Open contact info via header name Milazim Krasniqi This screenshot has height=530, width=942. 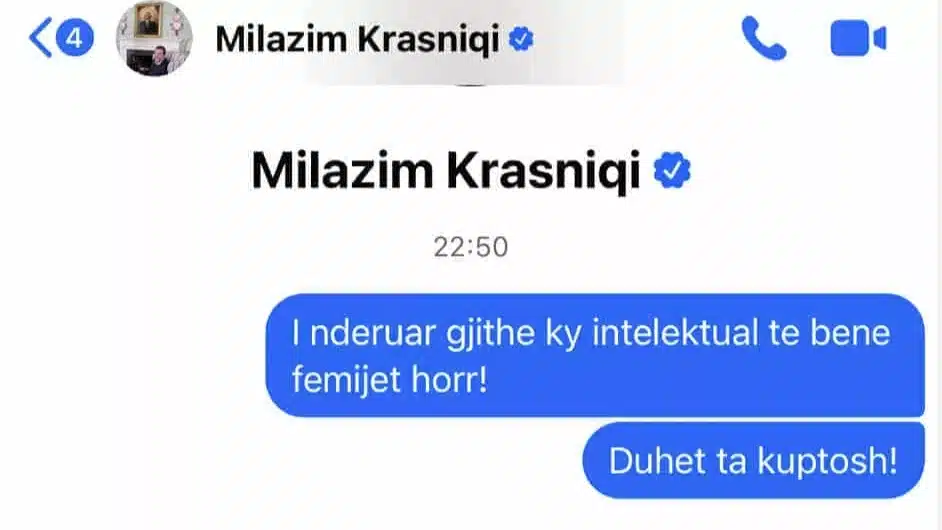[x=357, y=39]
